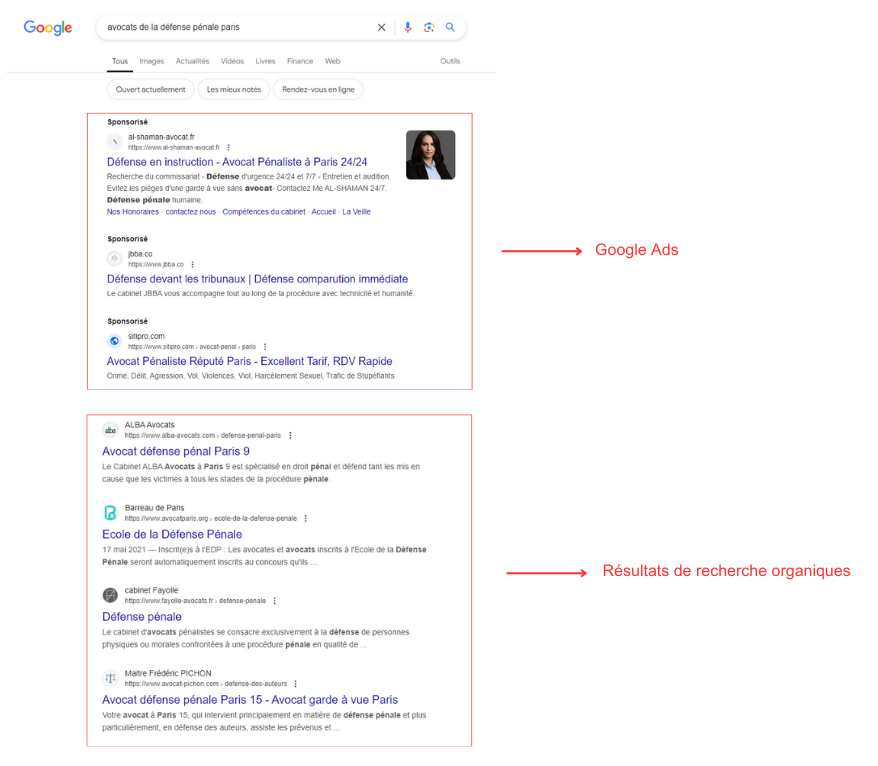Click the Maître Frédéric PICHON favicon
Screen dimensions: 878x766
point(110,678)
